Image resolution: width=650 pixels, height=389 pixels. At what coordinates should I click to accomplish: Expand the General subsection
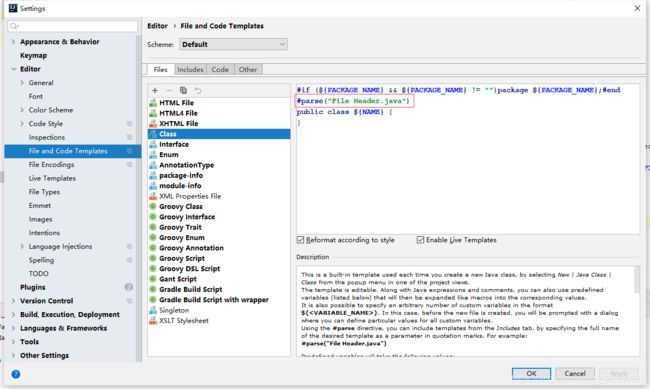(22, 83)
